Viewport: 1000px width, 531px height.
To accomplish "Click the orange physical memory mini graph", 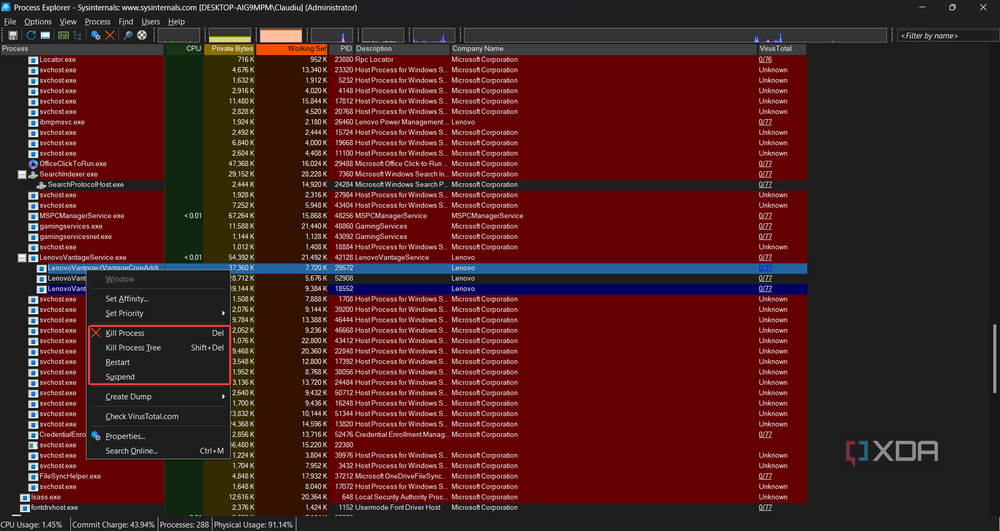I will click(x=281, y=36).
